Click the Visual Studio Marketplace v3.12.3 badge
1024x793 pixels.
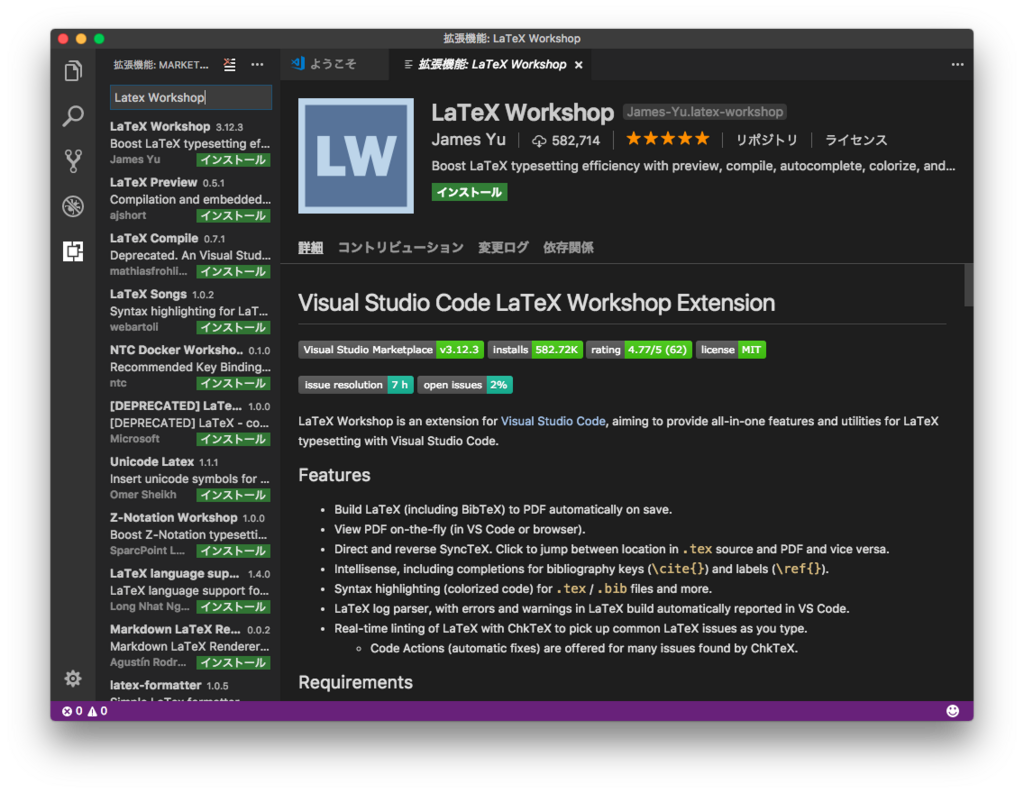(391, 349)
